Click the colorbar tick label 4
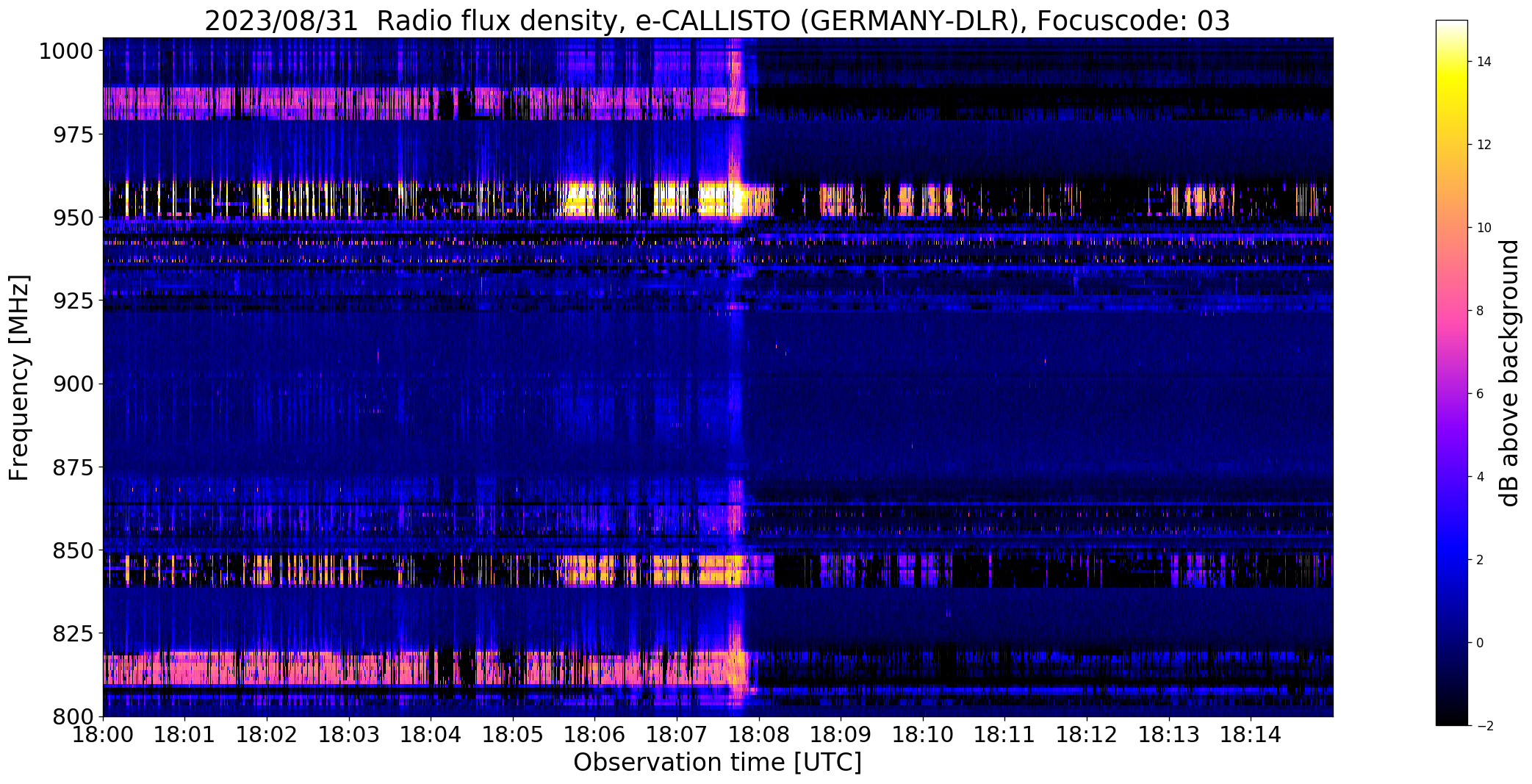This screenshot has height=784, width=1532. click(1480, 477)
